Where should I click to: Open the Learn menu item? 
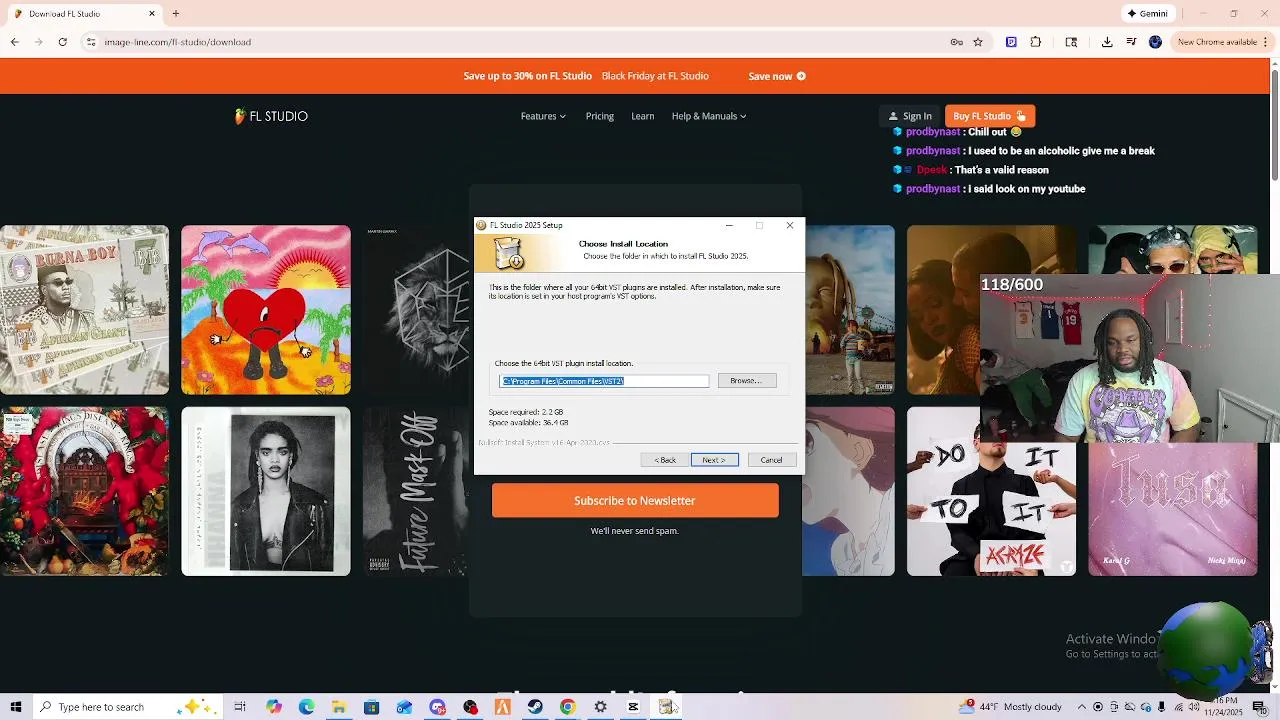tap(643, 116)
